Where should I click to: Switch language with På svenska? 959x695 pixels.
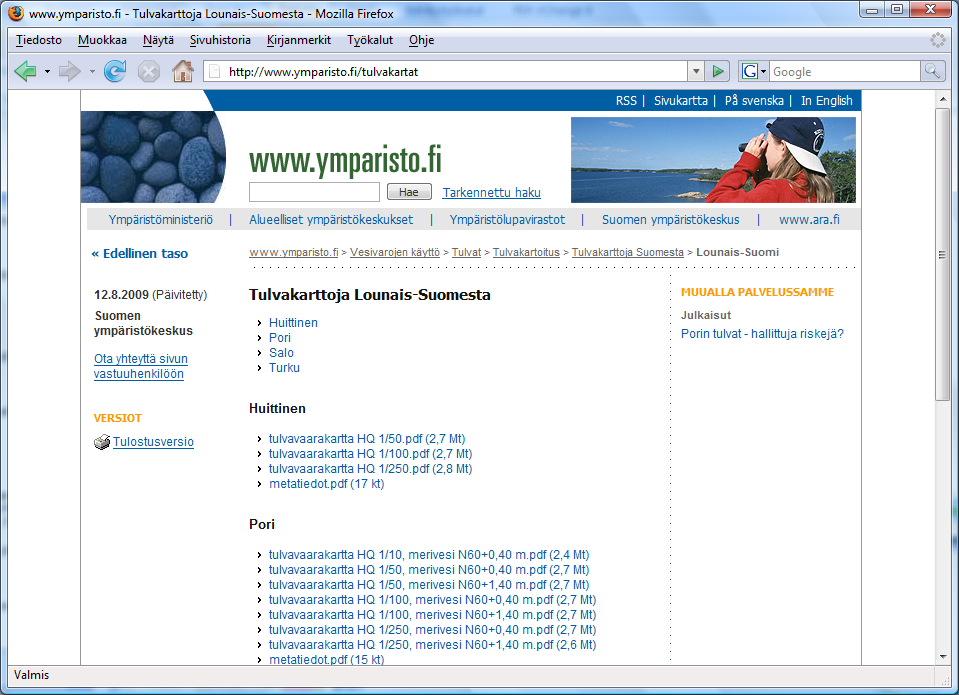click(754, 101)
